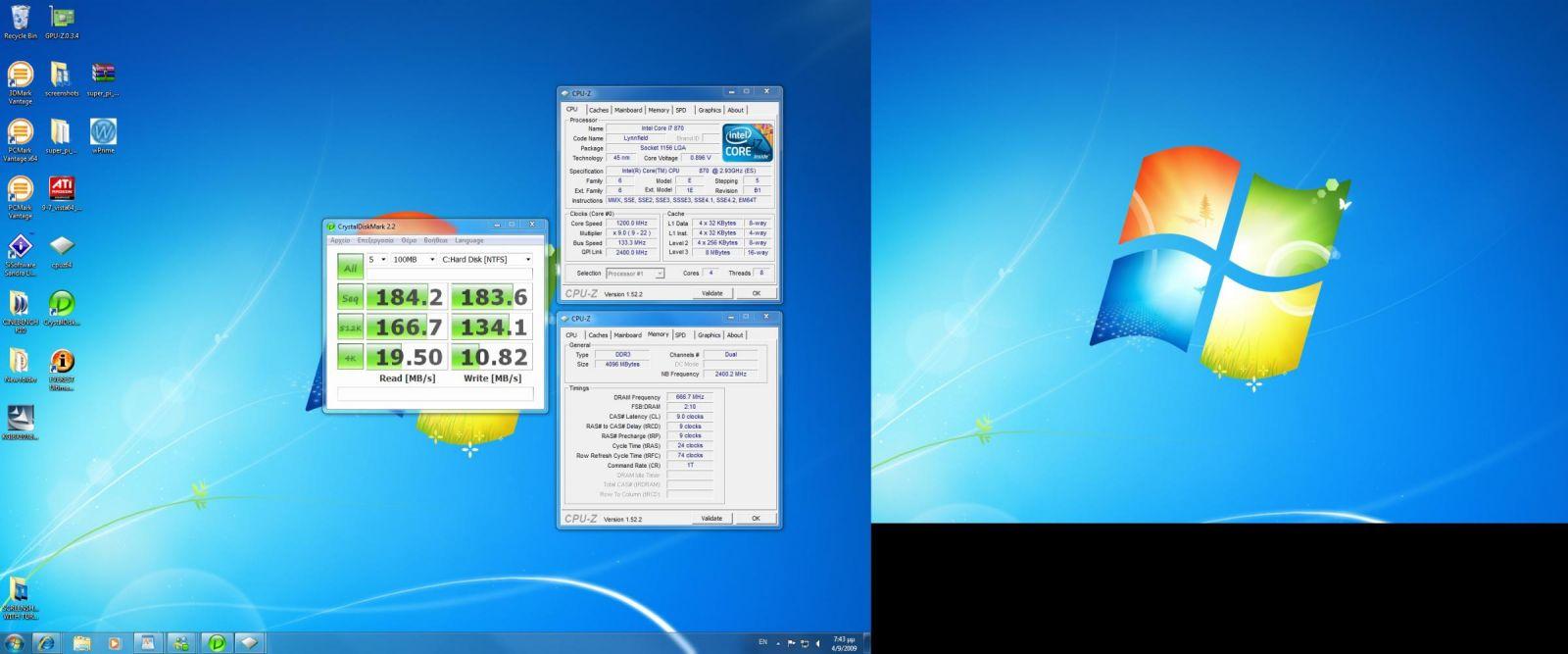Open the test count dropdown showing 5

pos(377,260)
